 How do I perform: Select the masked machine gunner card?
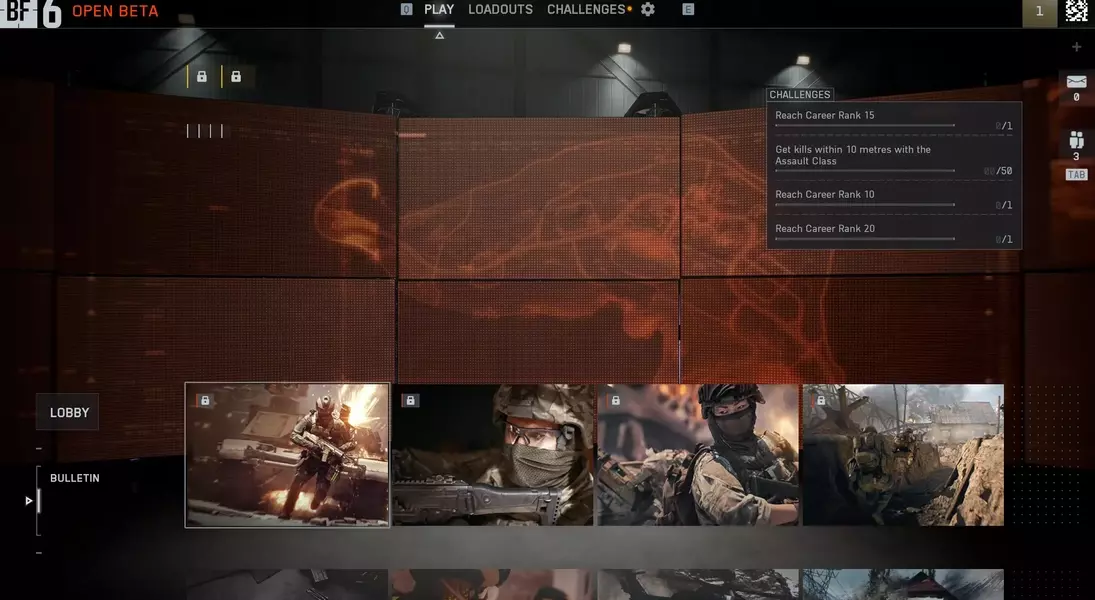tap(493, 455)
